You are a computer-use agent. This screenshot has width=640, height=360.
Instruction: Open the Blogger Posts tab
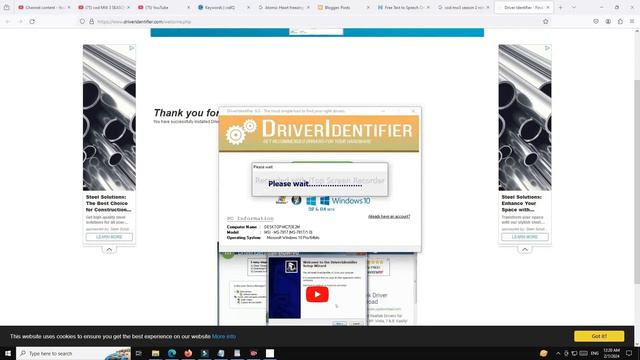[x=343, y=7]
